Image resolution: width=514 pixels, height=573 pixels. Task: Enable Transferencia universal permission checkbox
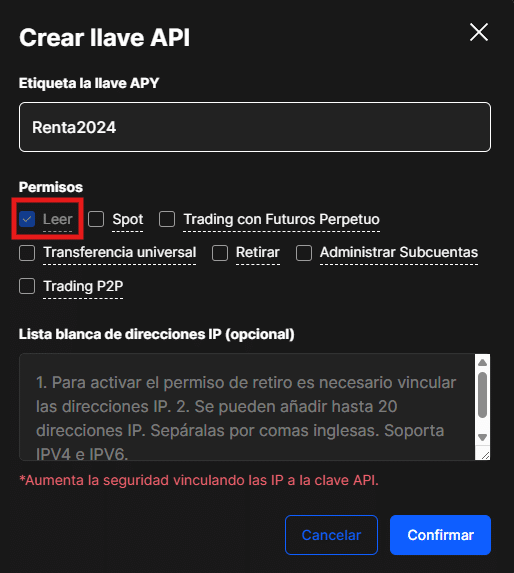27,253
